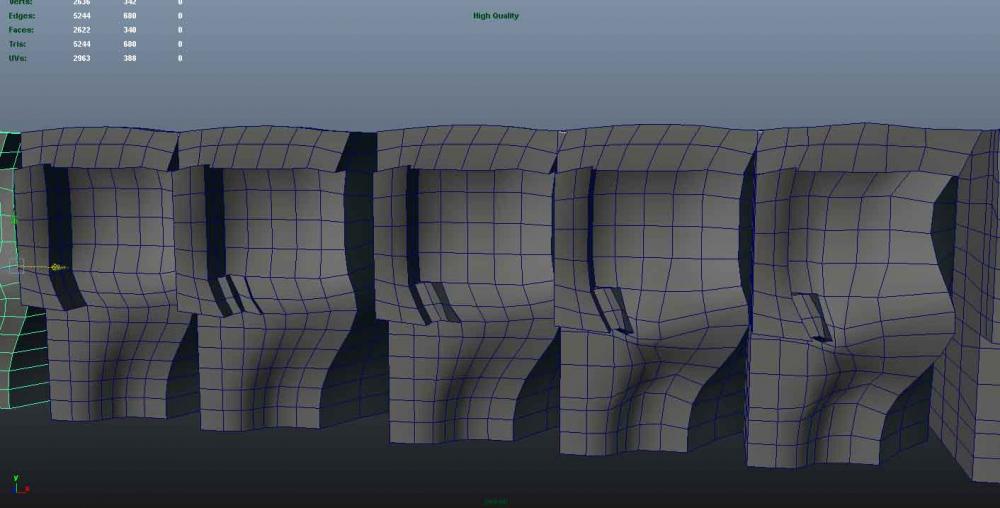Click the Faces count value 2622

tap(82, 30)
